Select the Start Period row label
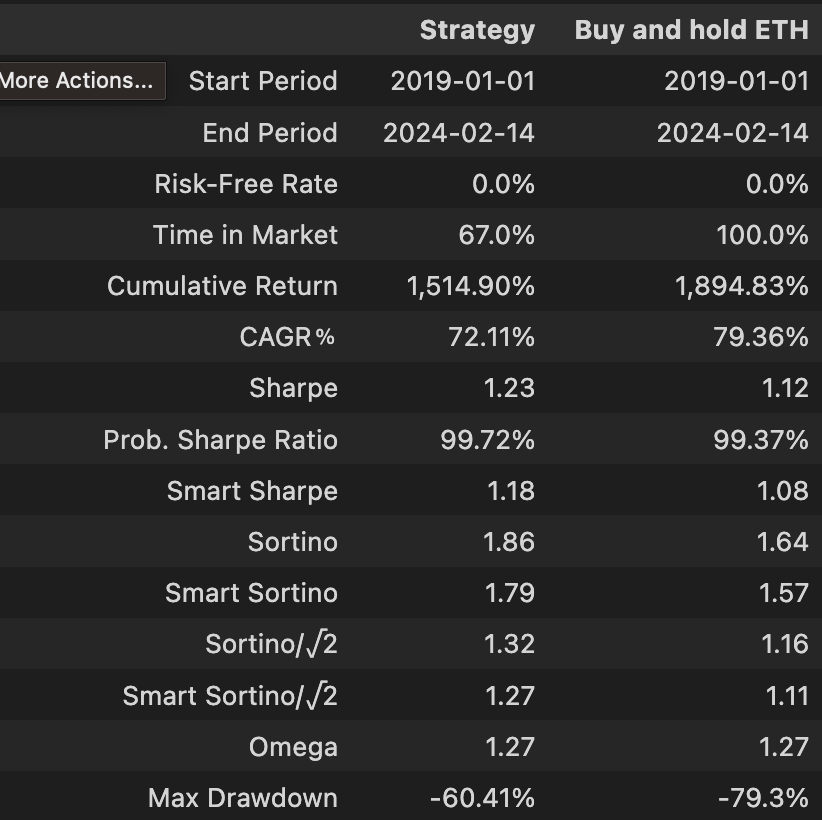The image size is (822, 820). (x=263, y=81)
